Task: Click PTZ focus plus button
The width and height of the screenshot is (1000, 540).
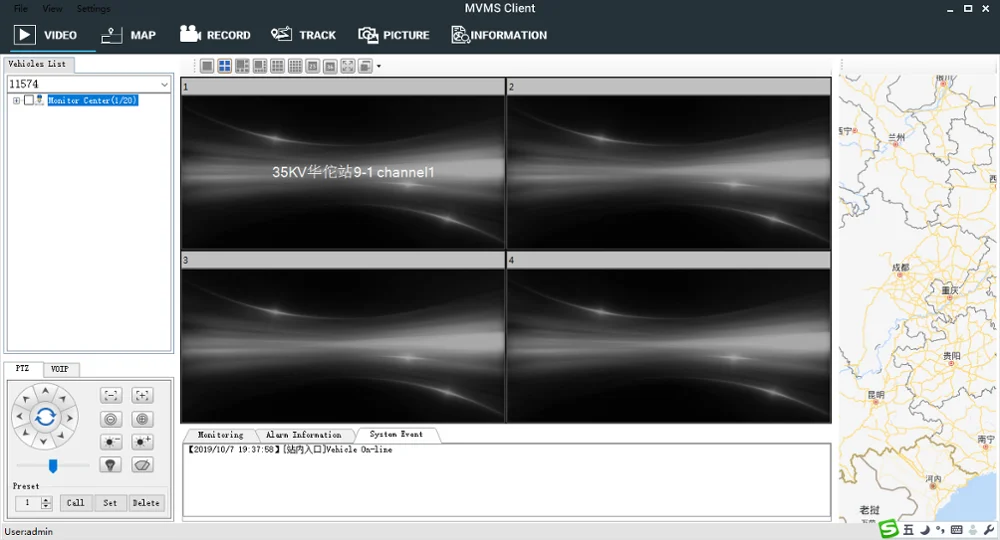Action: (142, 419)
